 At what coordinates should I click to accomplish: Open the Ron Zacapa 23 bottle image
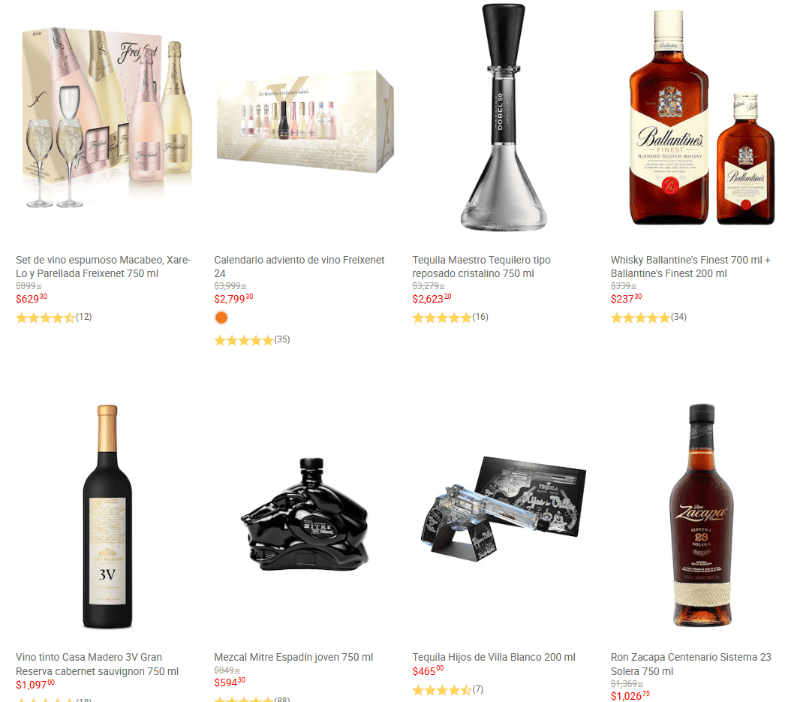702,515
